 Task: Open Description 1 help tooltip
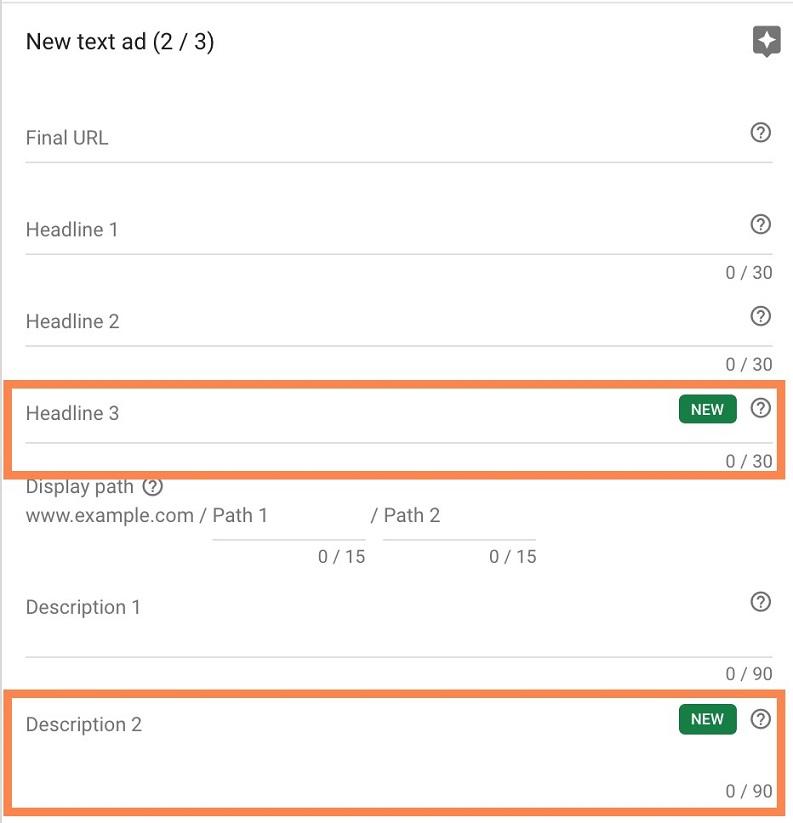click(760, 601)
